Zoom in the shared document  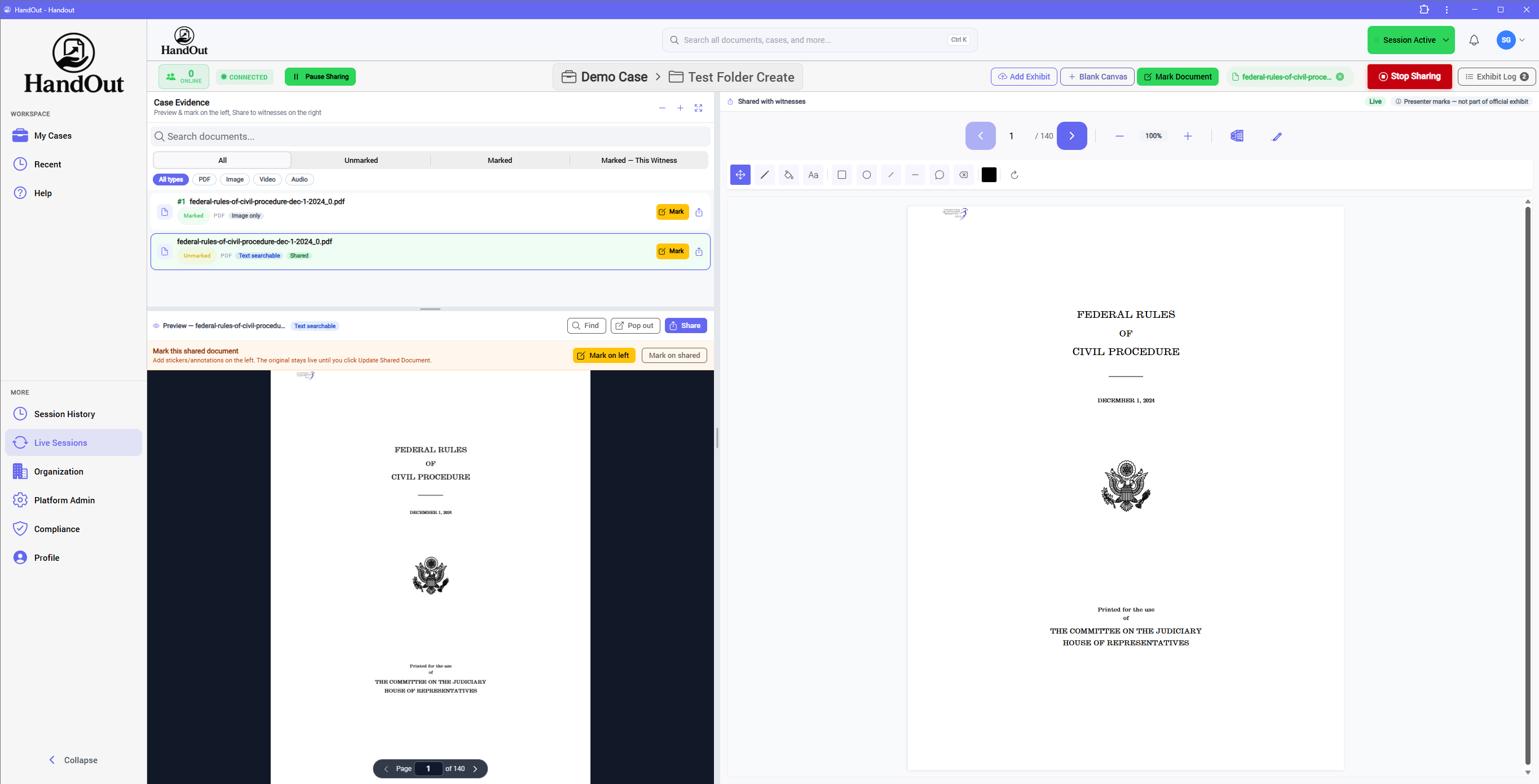[x=1188, y=136]
